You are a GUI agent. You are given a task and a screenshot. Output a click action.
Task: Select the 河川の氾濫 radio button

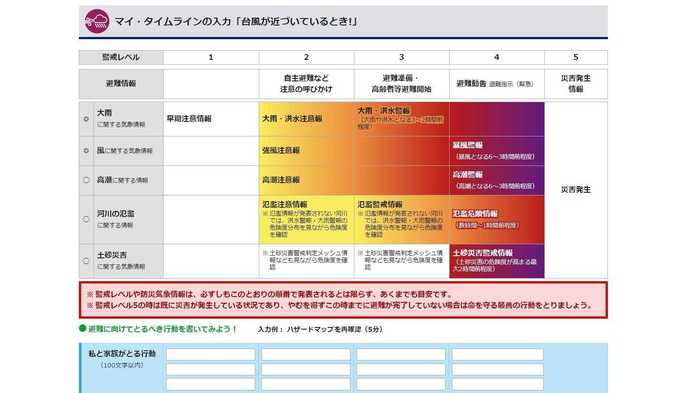(86, 219)
